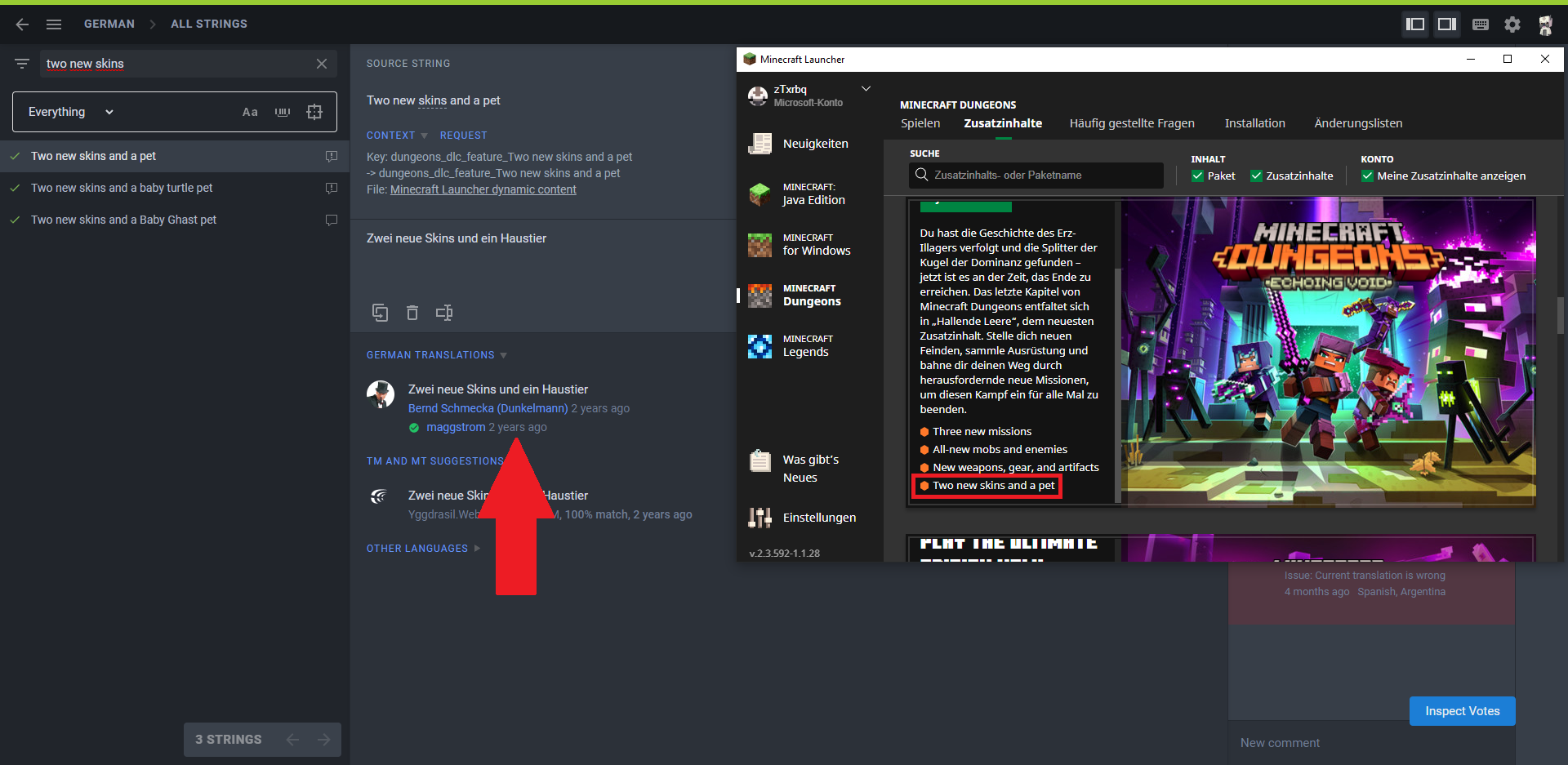Click the launcher content scrollbar on right edge
The height and width of the screenshot is (765, 1568).
[1561, 316]
